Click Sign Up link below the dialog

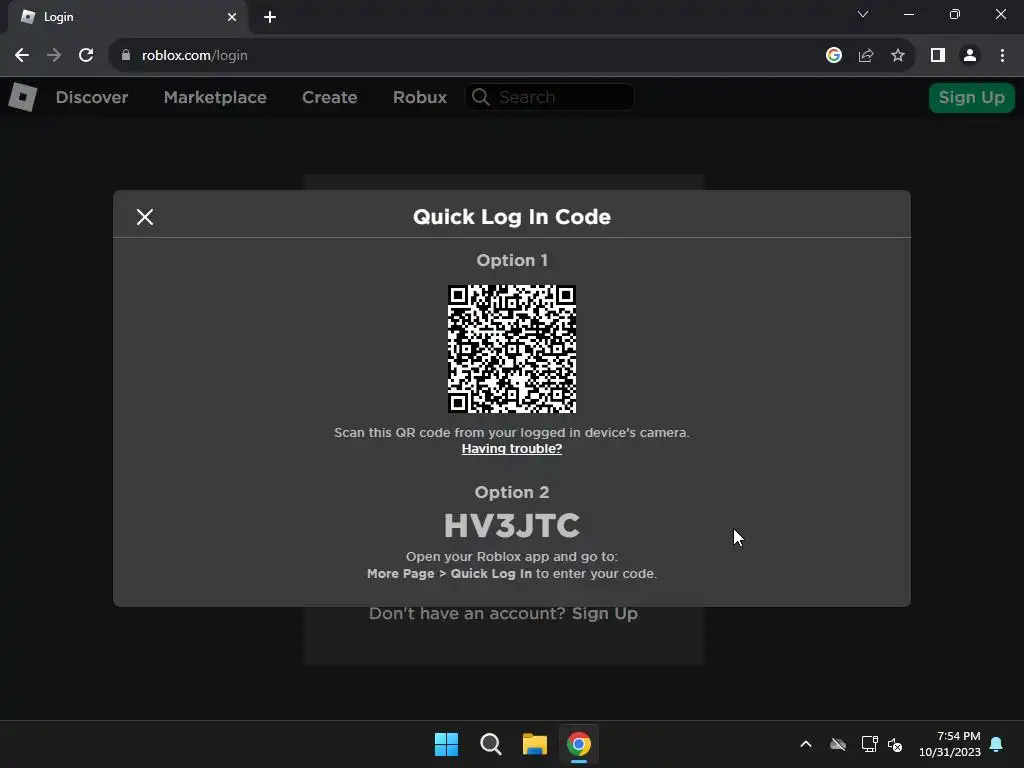[x=605, y=613]
